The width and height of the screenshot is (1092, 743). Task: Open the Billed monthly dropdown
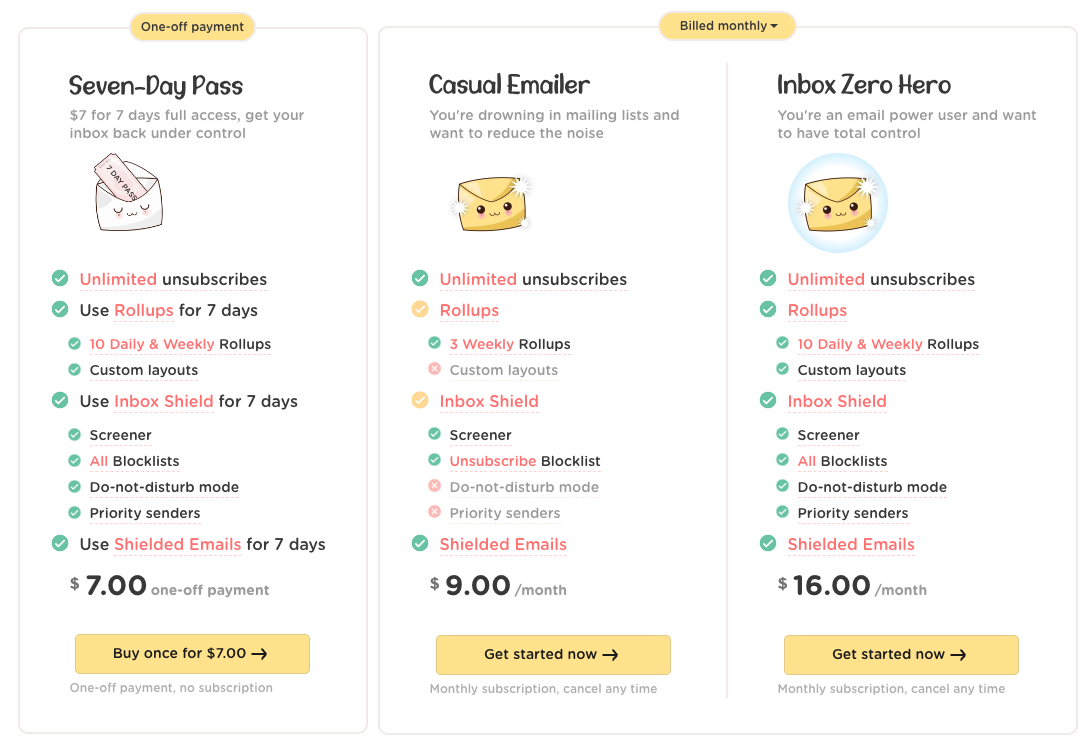pyautogui.click(x=727, y=26)
